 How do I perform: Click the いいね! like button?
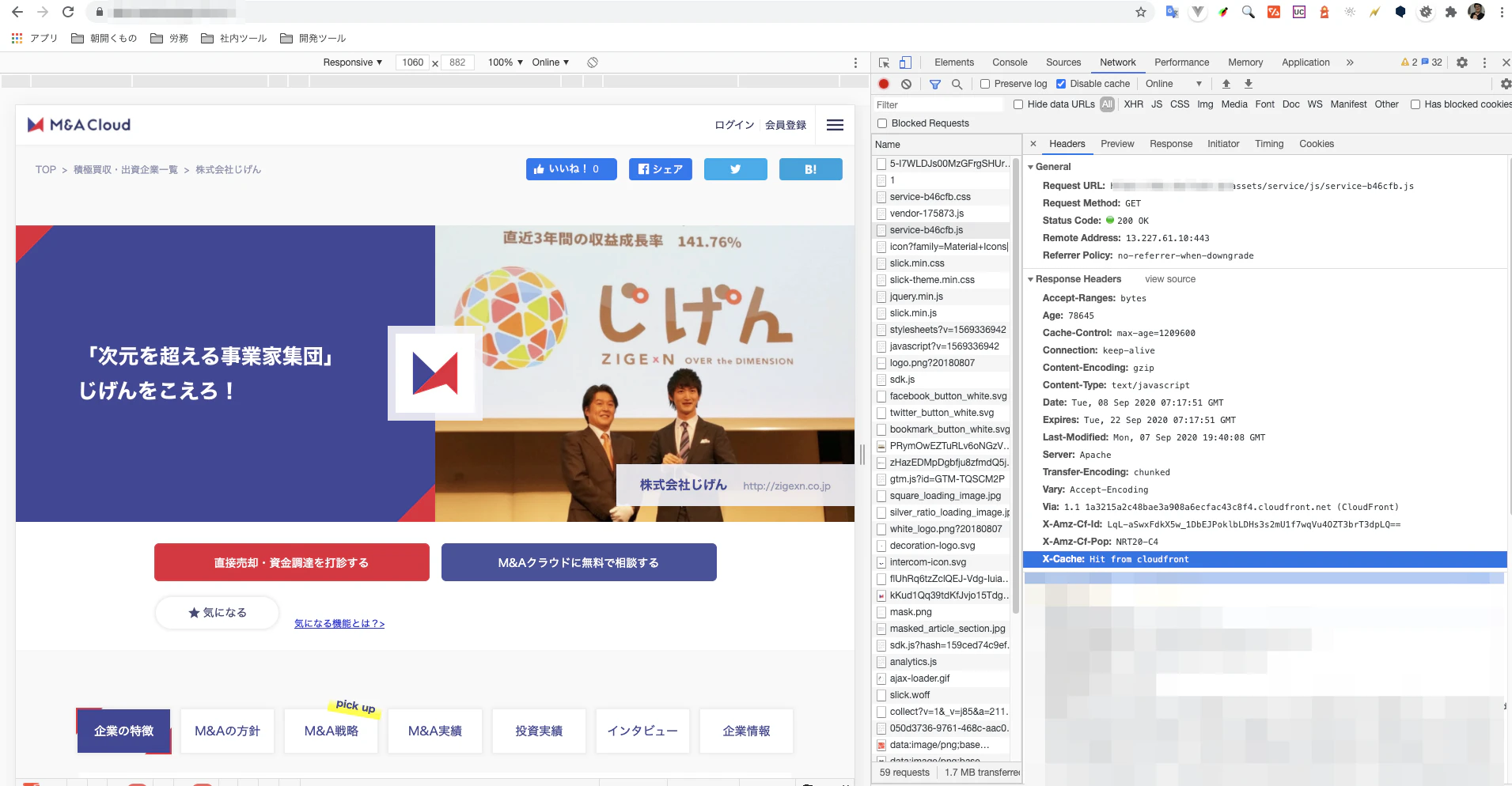pos(571,169)
